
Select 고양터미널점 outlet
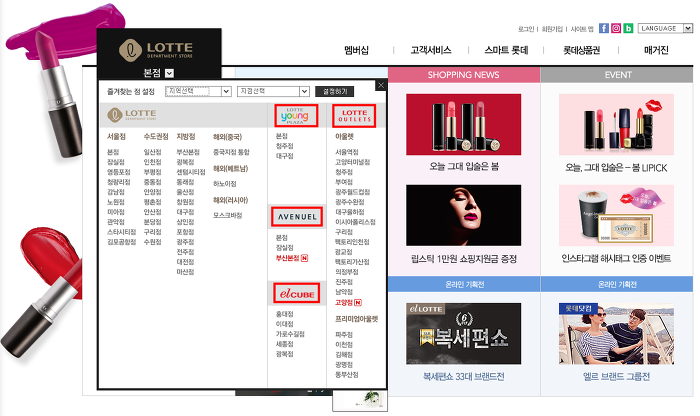[x=352, y=162]
